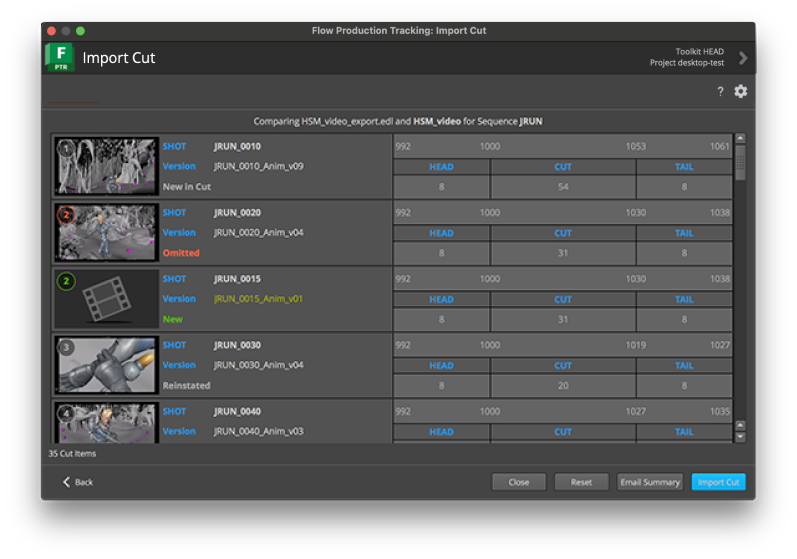Click the CUT value 54 for JRUN_0010
This screenshot has height=559, width=797.
pos(563,187)
